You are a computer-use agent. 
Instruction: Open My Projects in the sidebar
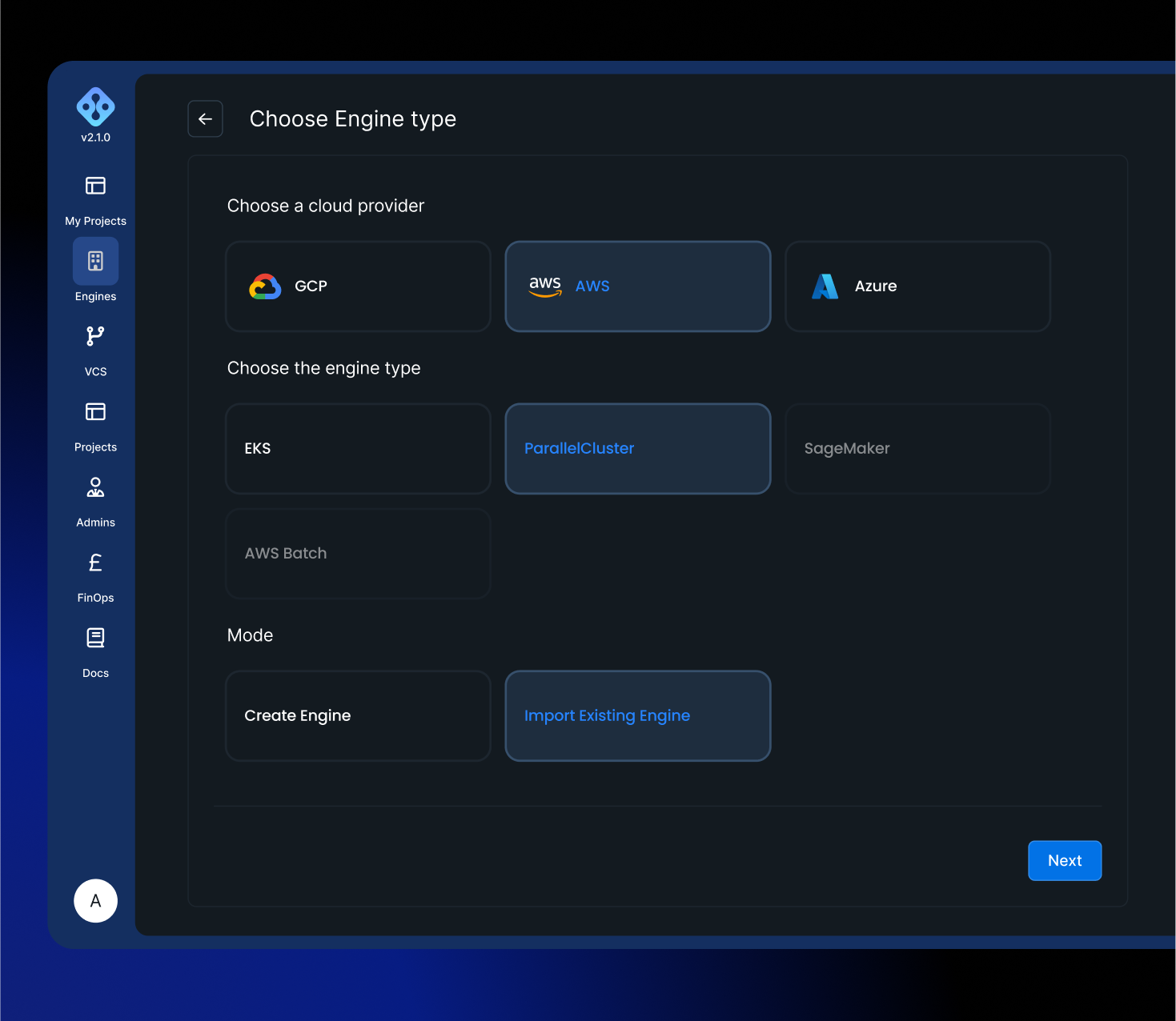pyautogui.click(x=95, y=186)
